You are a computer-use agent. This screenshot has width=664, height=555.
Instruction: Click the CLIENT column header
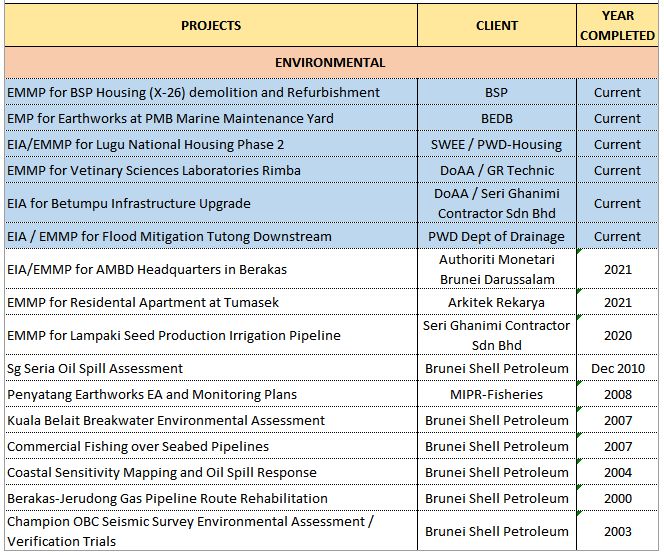(x=496, y=25)
